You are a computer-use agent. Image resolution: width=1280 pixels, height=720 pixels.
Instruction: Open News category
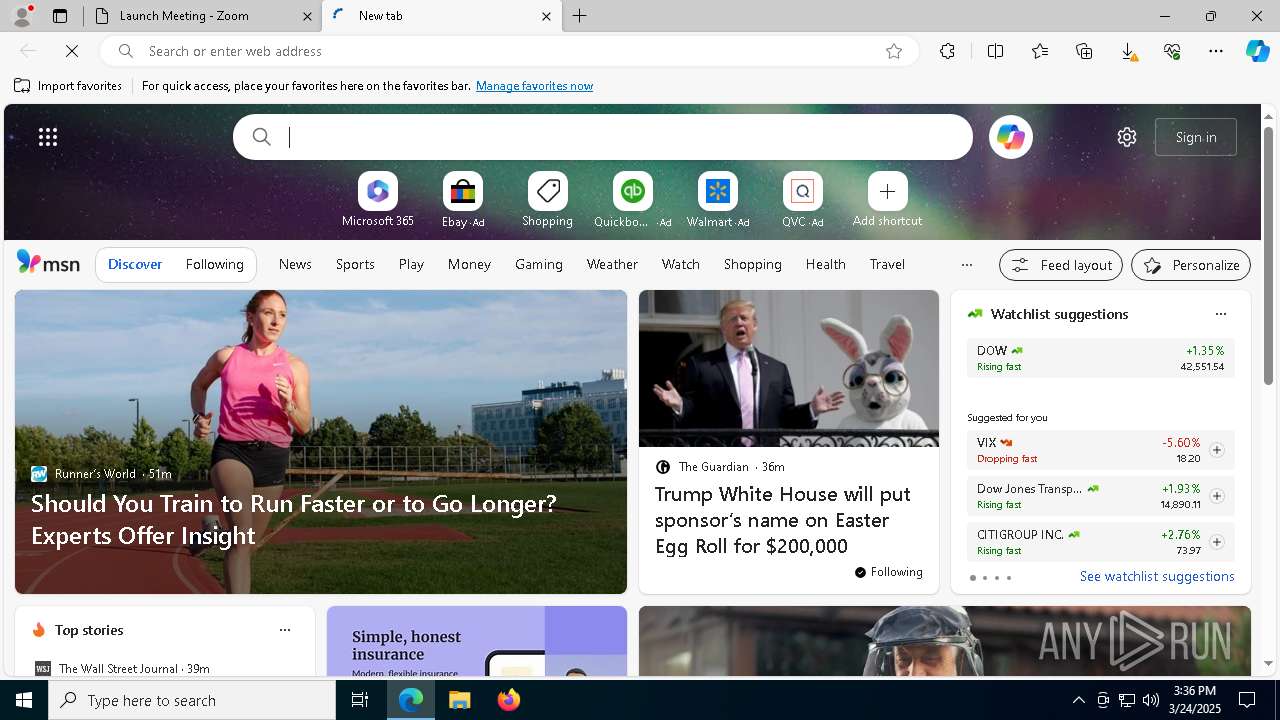[x=295, y=264]
